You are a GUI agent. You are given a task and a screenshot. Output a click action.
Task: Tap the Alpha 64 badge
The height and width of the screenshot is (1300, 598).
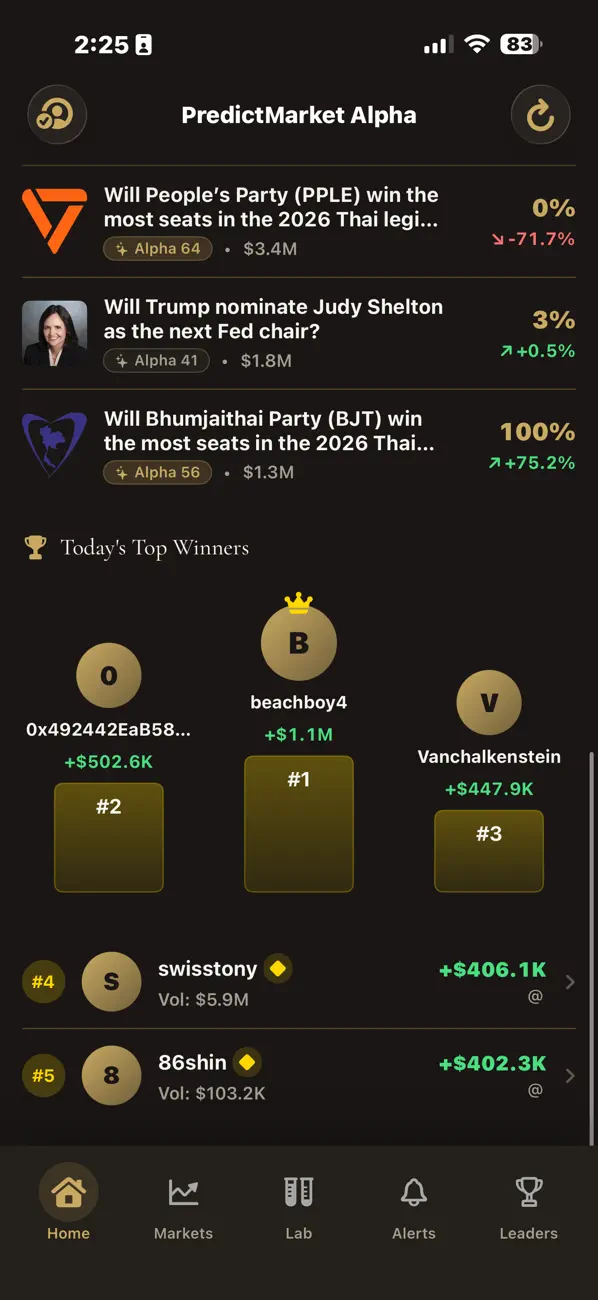pos(157,249)
